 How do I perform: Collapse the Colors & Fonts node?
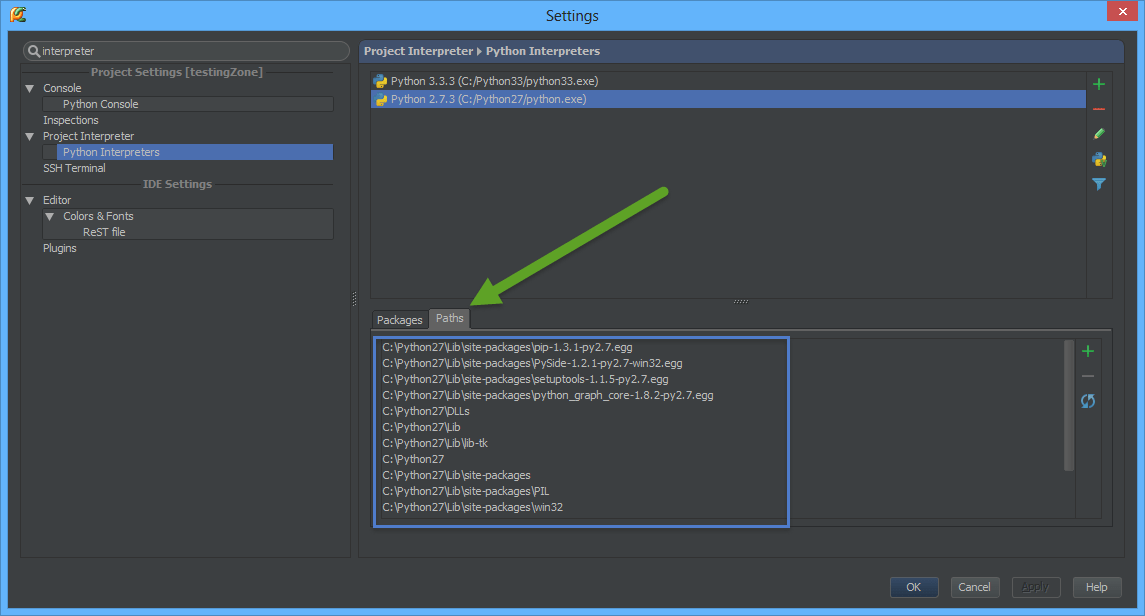[49, 215]
